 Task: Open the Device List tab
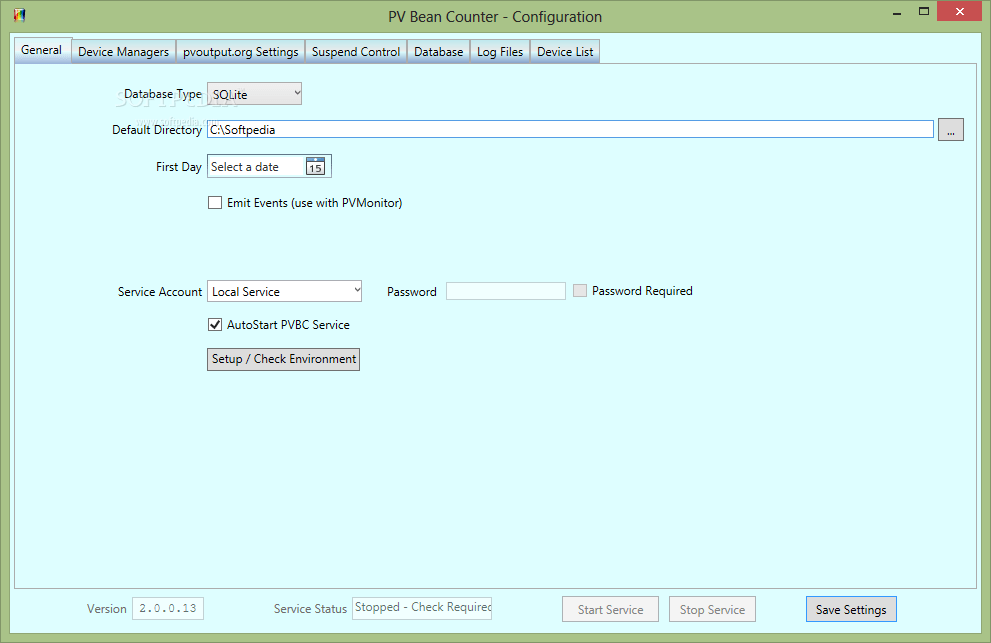565,51
